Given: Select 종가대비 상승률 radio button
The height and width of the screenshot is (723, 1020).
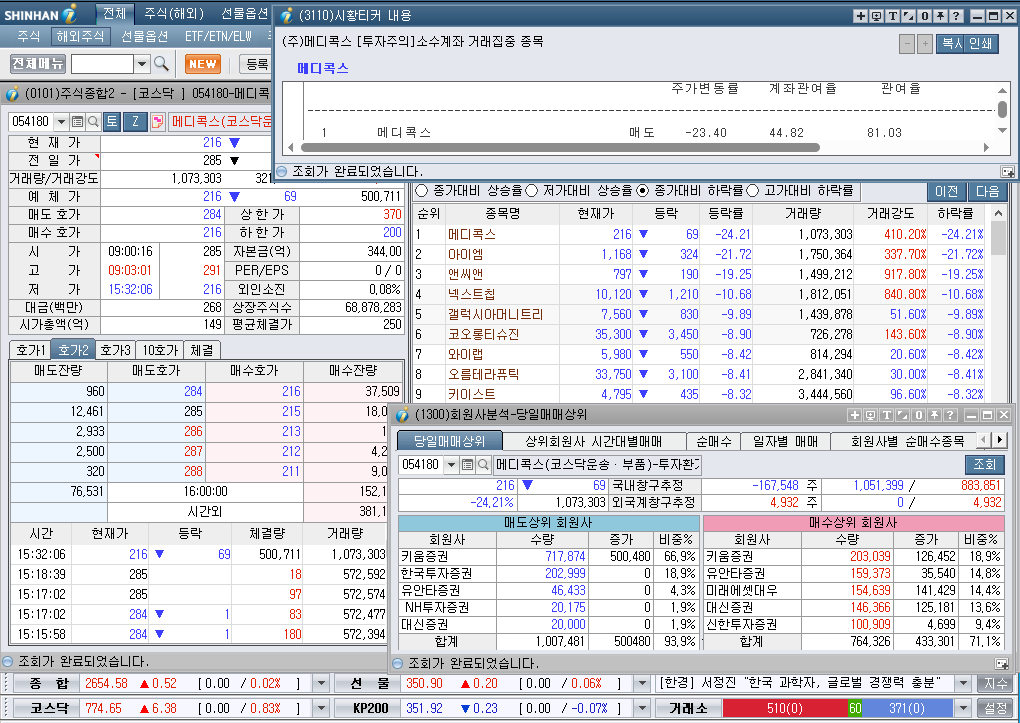Looking at the screenshot, I should [422, 191].
